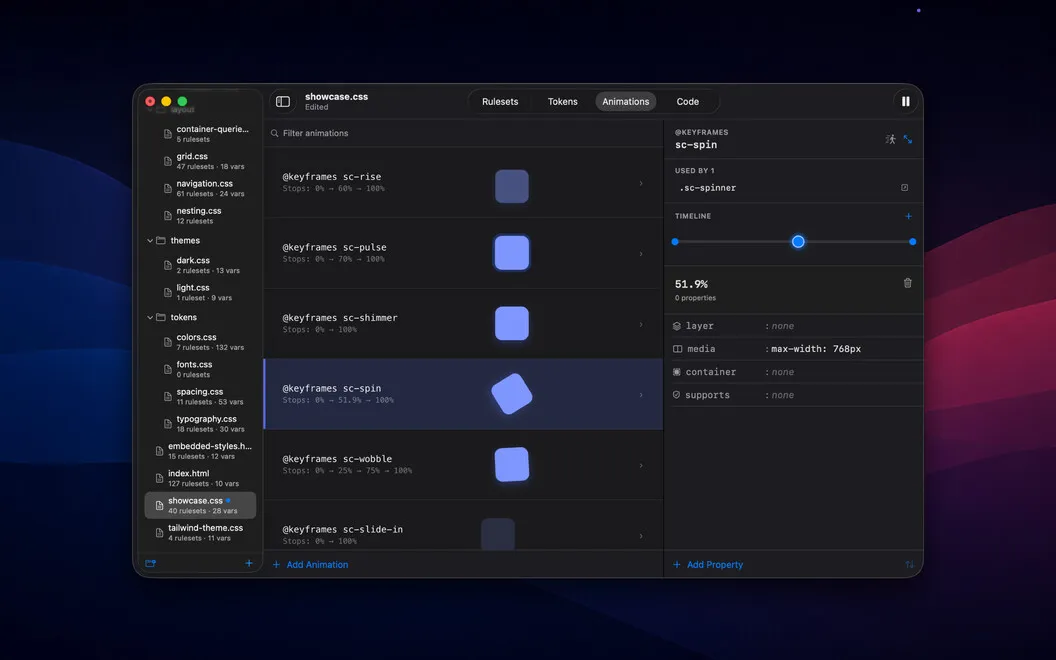Viewport: 1056px width, 660px height.
Task: Select the @keyframes sc-rise row
Action: [x=463, y=183]
